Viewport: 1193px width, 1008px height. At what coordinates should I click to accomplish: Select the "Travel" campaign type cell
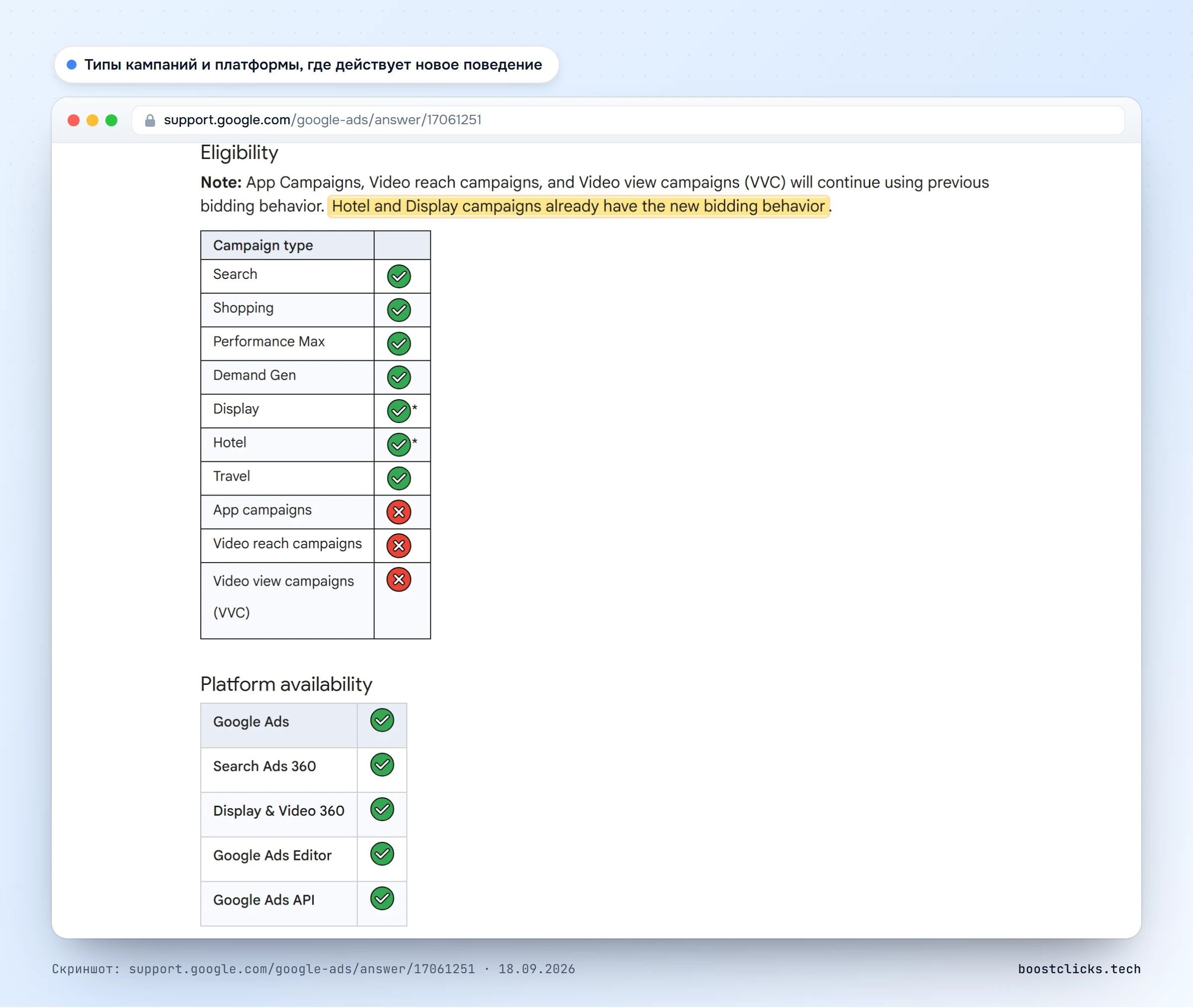click(x=287, y=479)
